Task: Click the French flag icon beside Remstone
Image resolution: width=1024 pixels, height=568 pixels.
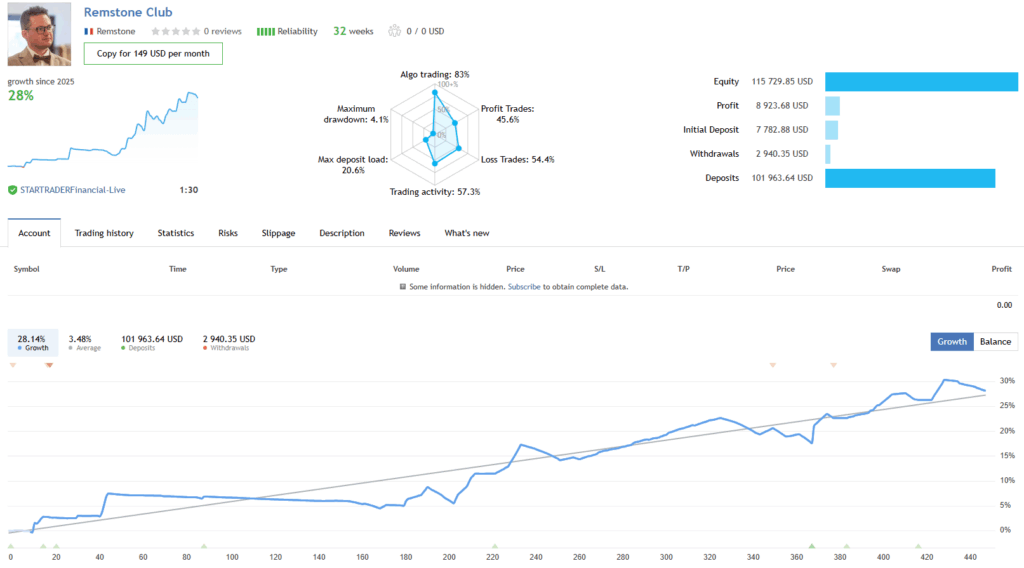Action: pos(88,31)
